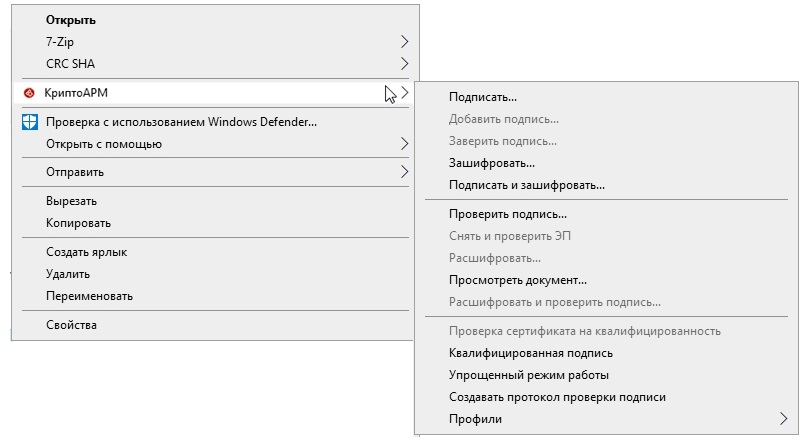Expand the Отправить submenu arrow

click(x=404, y=172)
